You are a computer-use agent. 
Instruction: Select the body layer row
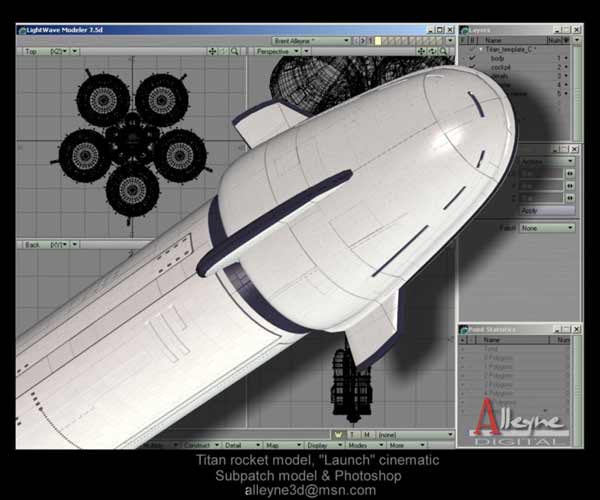tap(515, 58)
